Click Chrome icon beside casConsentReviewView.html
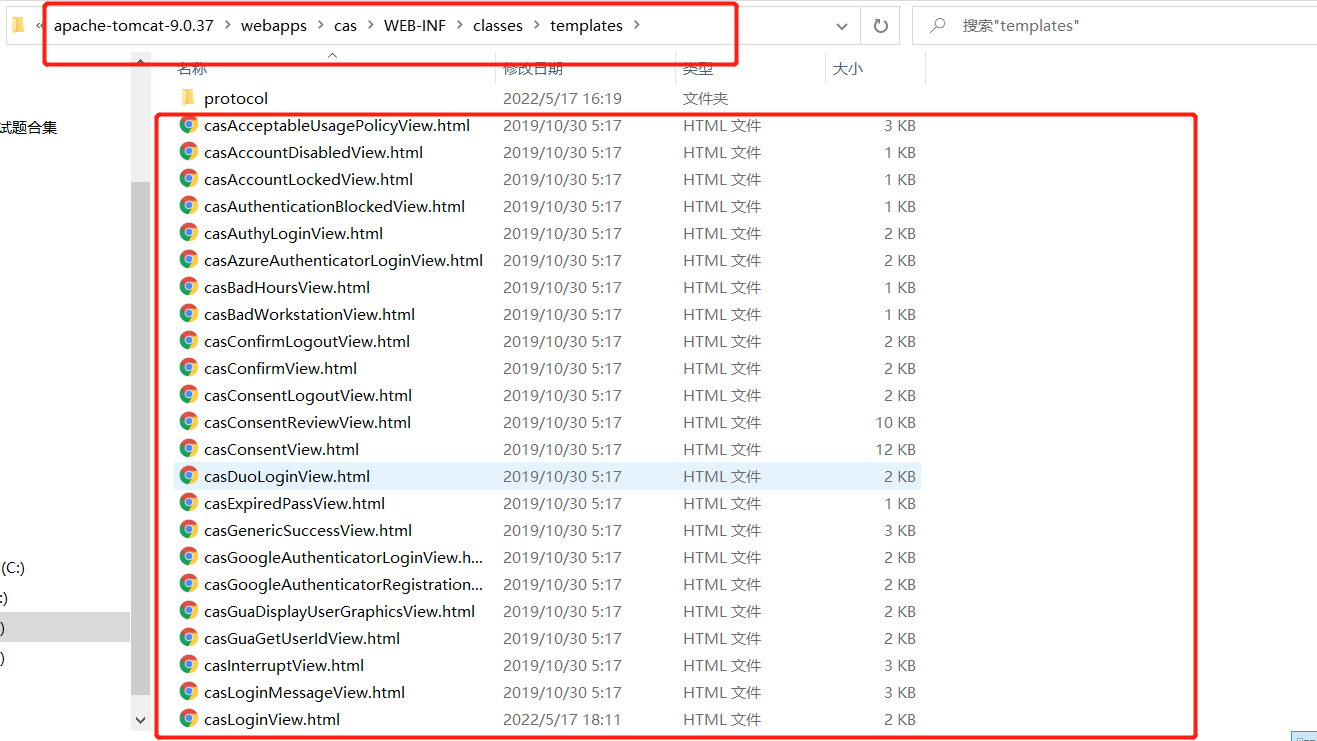This screenshot has width=1317, height=741. [188, 422]
